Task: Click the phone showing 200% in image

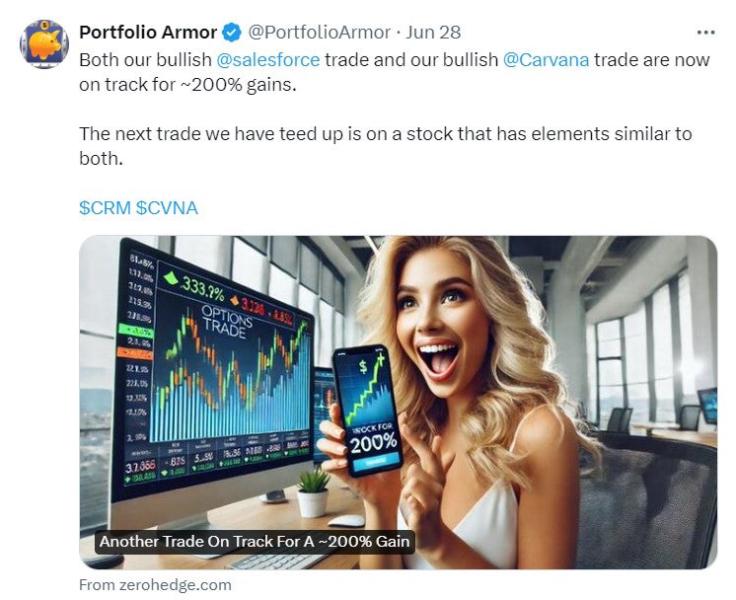Action: [368, 410]
